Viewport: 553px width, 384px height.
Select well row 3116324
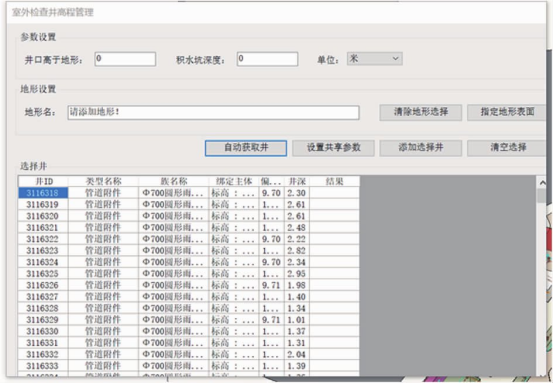coord(189,262)
